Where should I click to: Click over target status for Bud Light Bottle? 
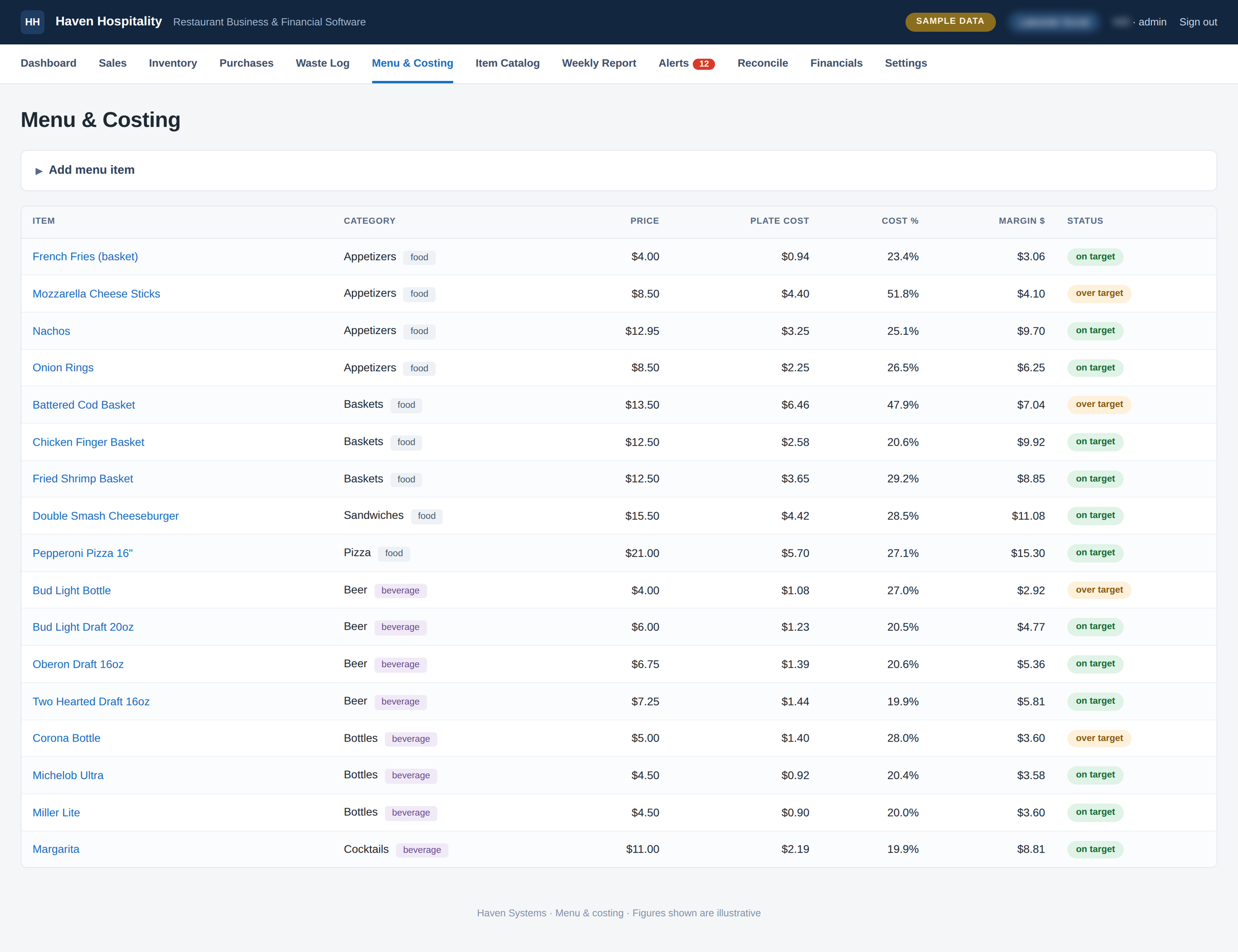1099,590
